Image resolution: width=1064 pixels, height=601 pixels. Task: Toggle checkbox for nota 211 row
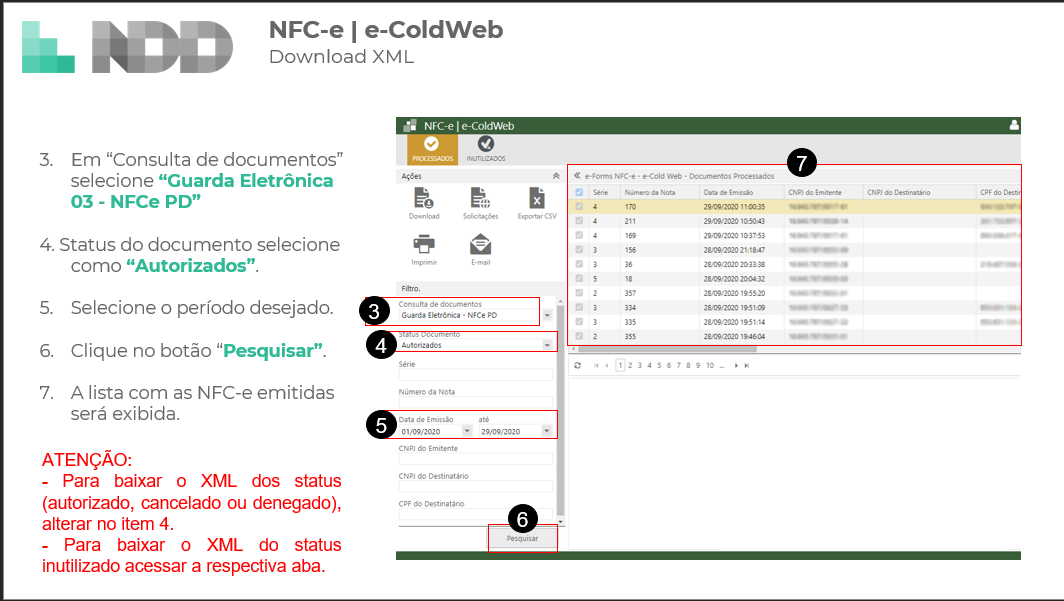(579, 221)
